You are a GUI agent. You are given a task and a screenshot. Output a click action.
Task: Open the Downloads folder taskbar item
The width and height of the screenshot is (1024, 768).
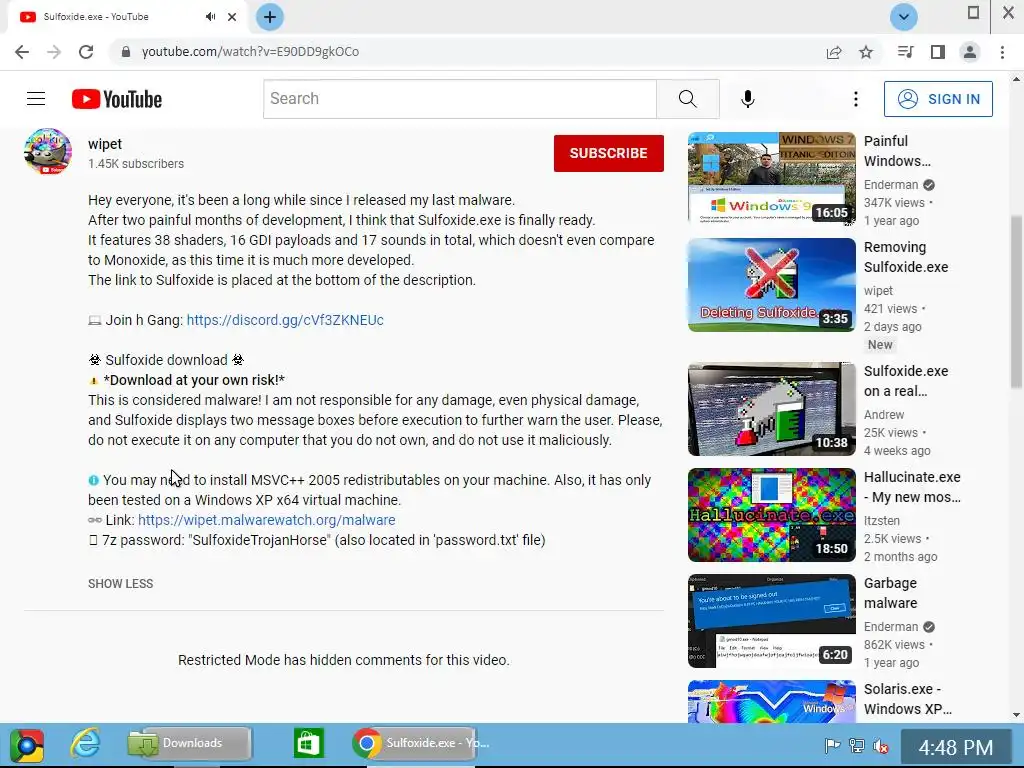pyautogui.click(x=189, y=743)
